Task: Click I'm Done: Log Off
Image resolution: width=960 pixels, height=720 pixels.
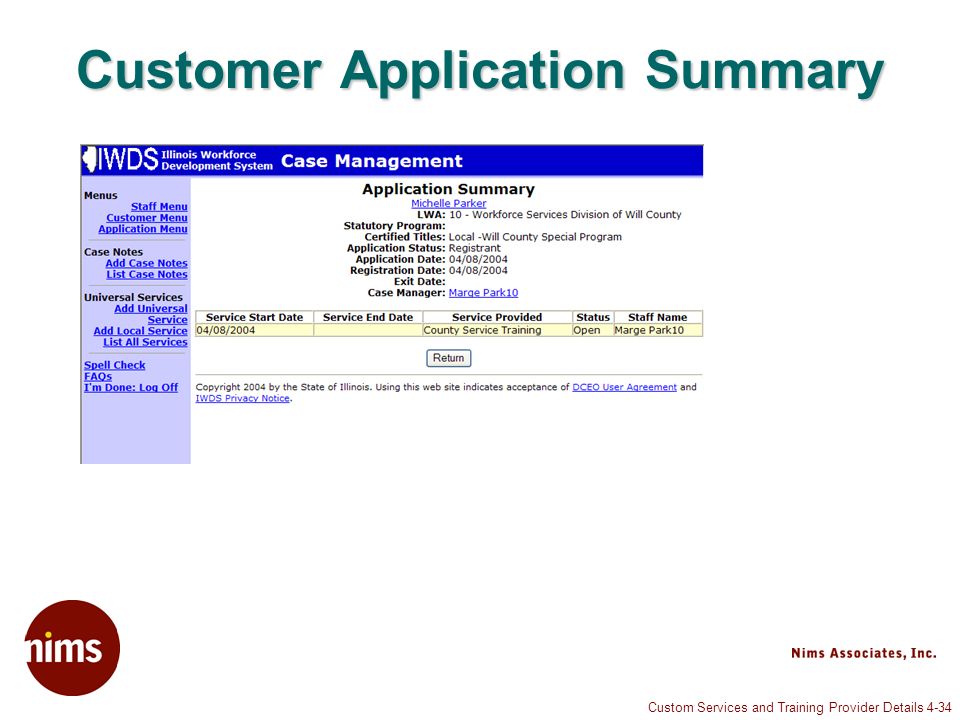Action: pos(131,388)
